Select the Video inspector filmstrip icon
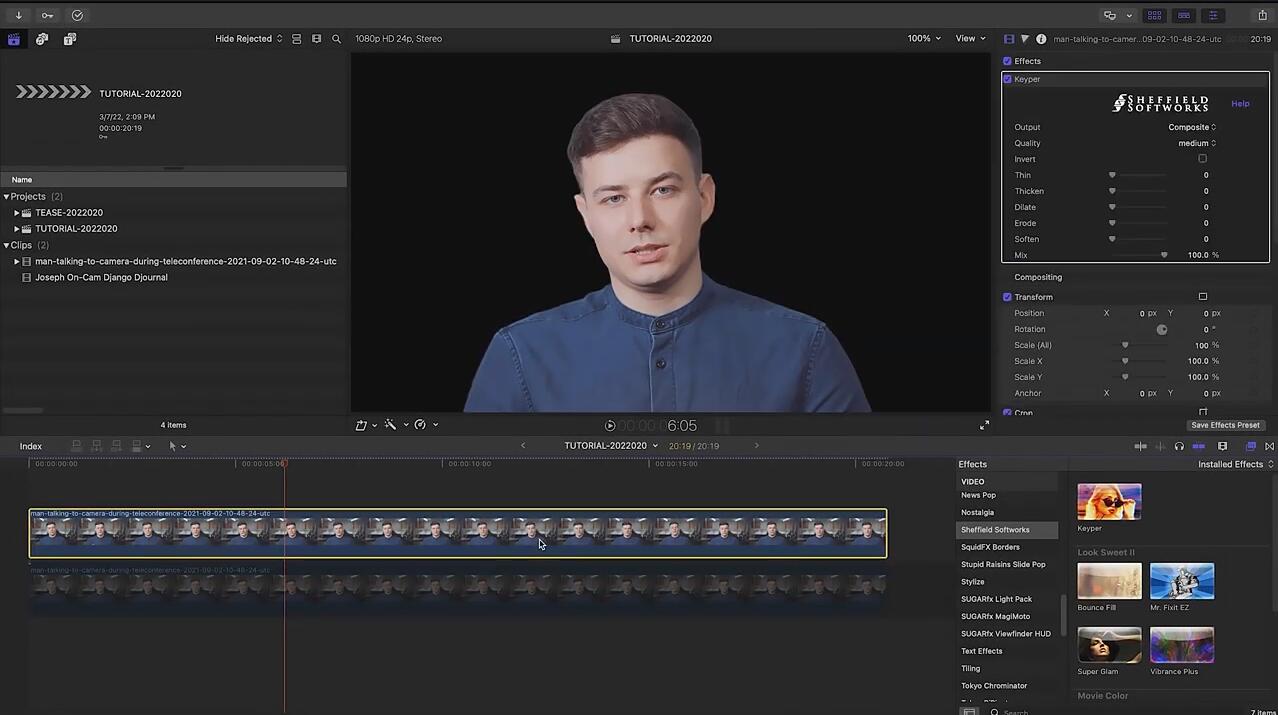Viewport: 1278px width, 715px height. 1008,39
